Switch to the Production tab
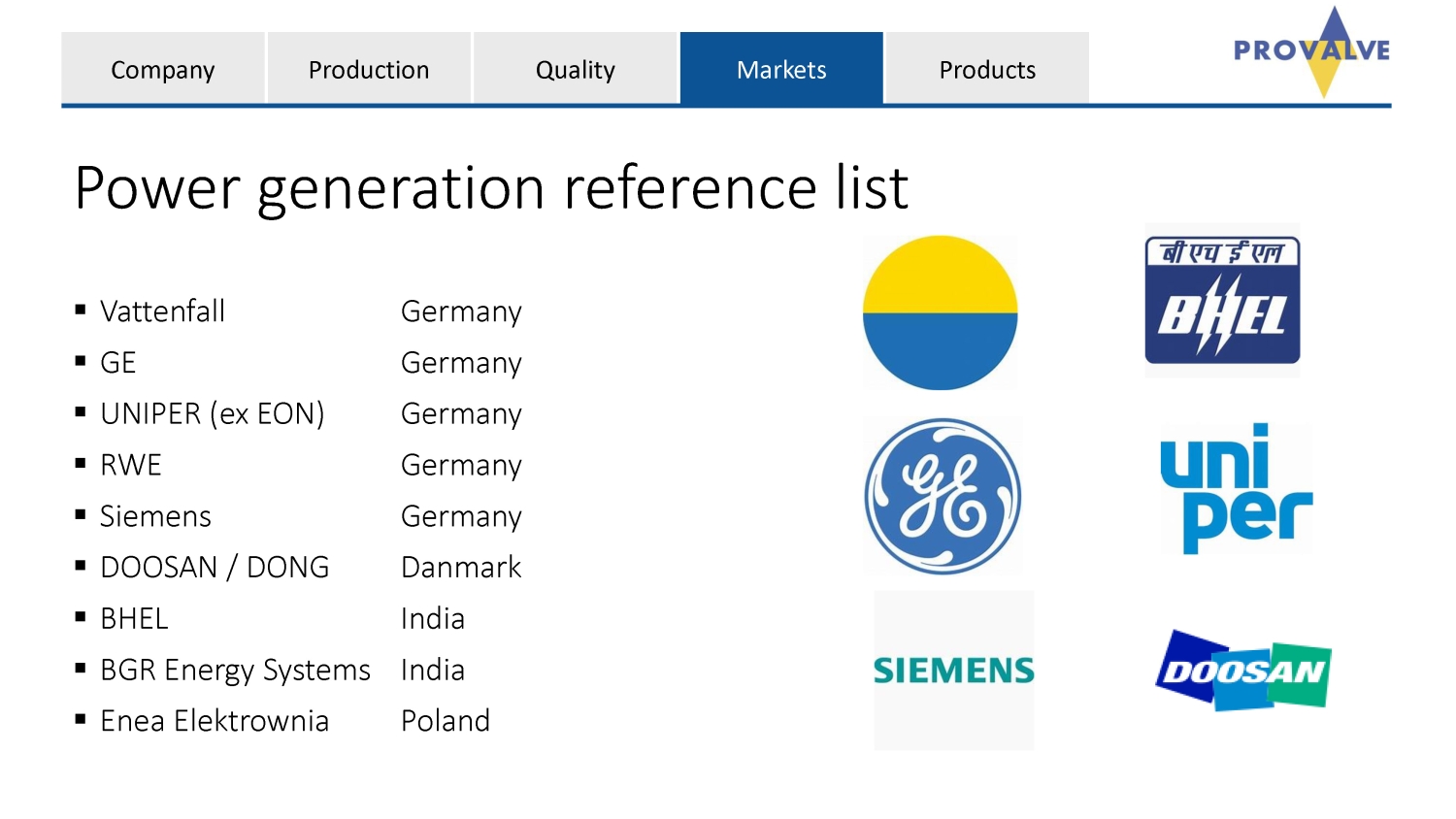This screenshot has height=819, width=1456. (369, 69)
